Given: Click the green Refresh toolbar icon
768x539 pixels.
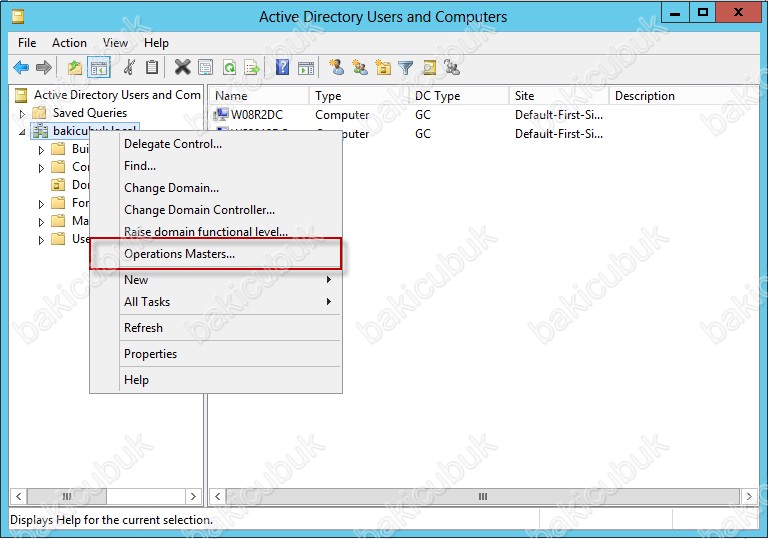Looking at the screenshot, I should pos(229,67).
